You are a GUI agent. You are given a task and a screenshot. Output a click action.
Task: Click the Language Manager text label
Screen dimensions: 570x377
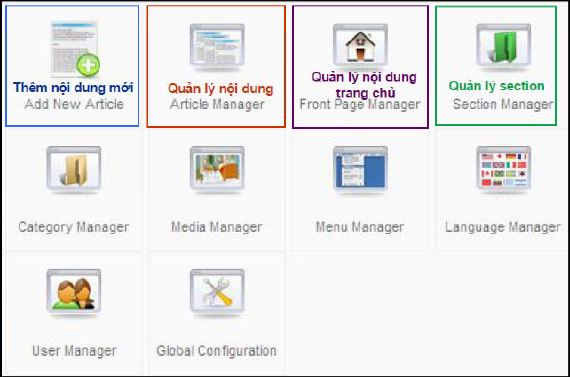503,228
